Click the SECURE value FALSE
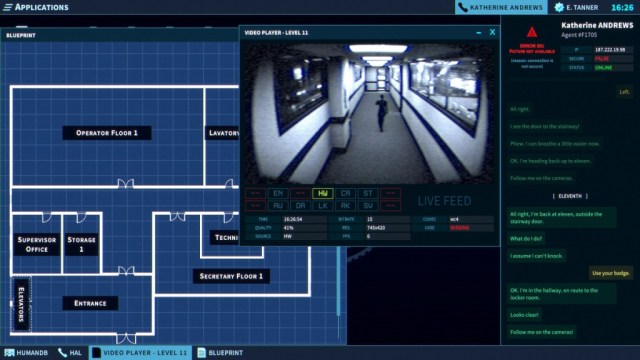The image size is (640, 360). coord(602,59)
